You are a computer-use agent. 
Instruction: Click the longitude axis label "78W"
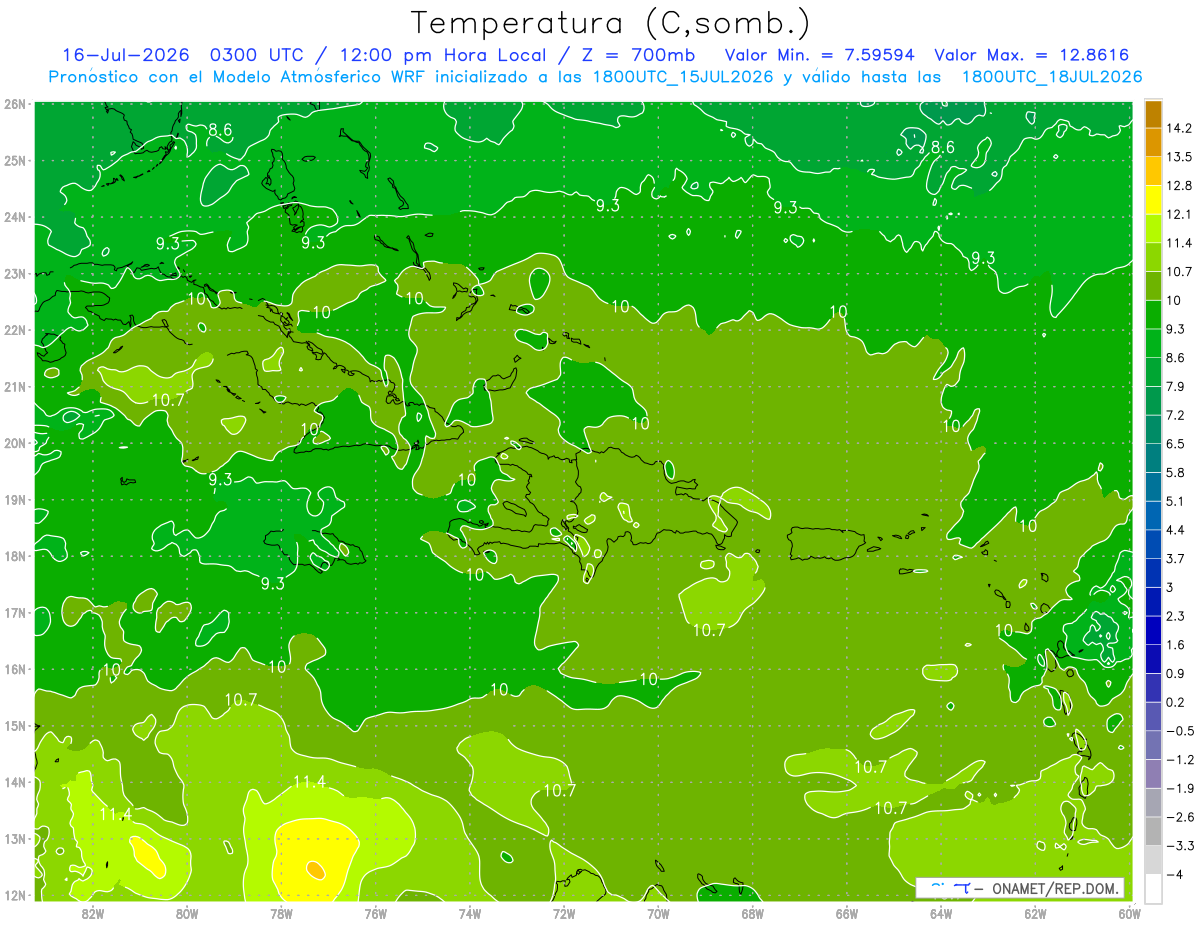coord(281,914)
